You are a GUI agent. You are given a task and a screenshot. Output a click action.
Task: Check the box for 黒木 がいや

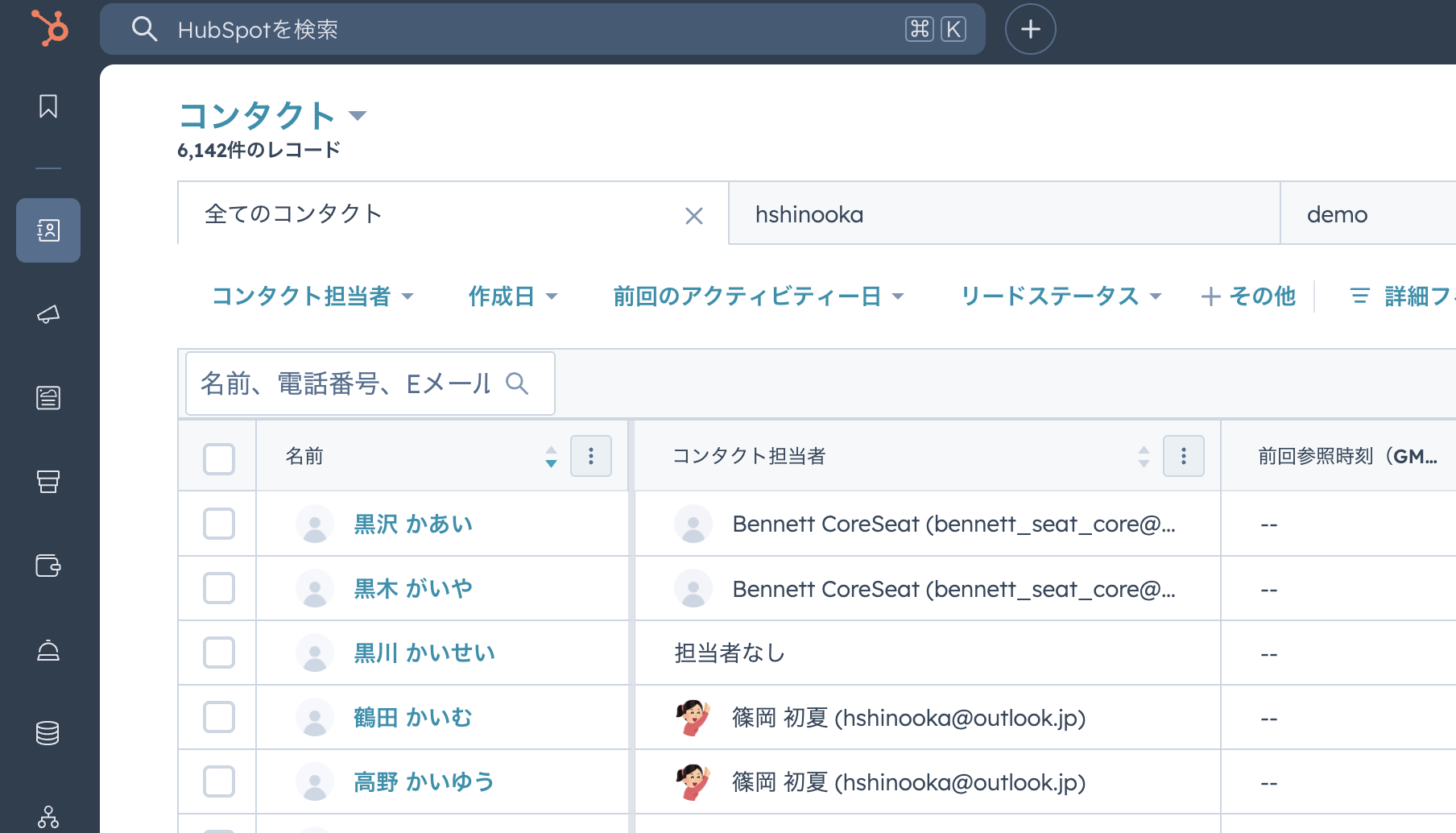coord(219,588)
